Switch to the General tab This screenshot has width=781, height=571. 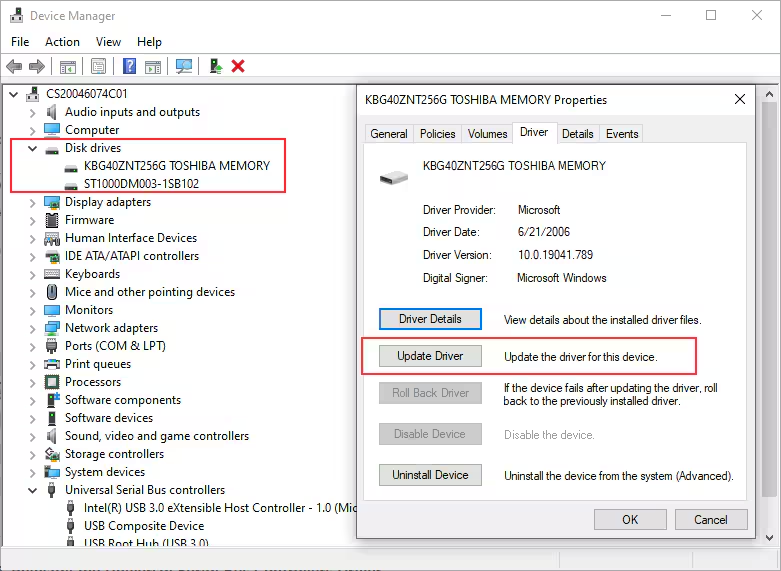pyautogui.click(x=389, y=134)
